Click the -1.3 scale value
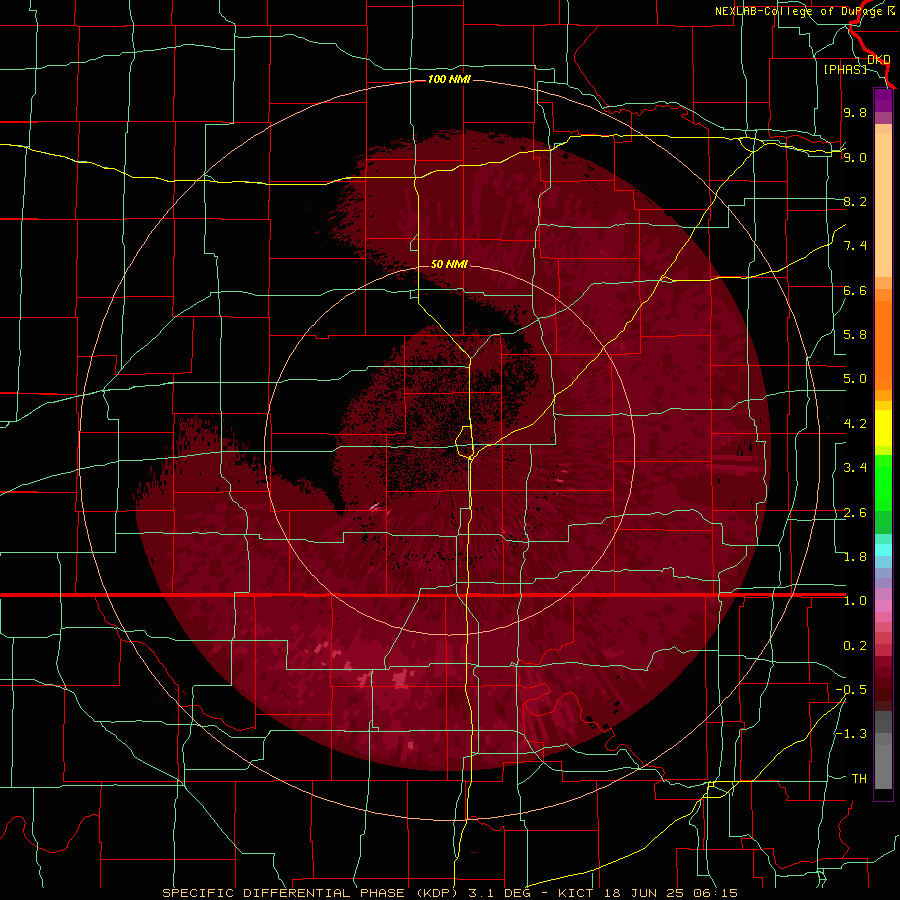The width and height of the screenshot is (900, 900). click(851, 734)
